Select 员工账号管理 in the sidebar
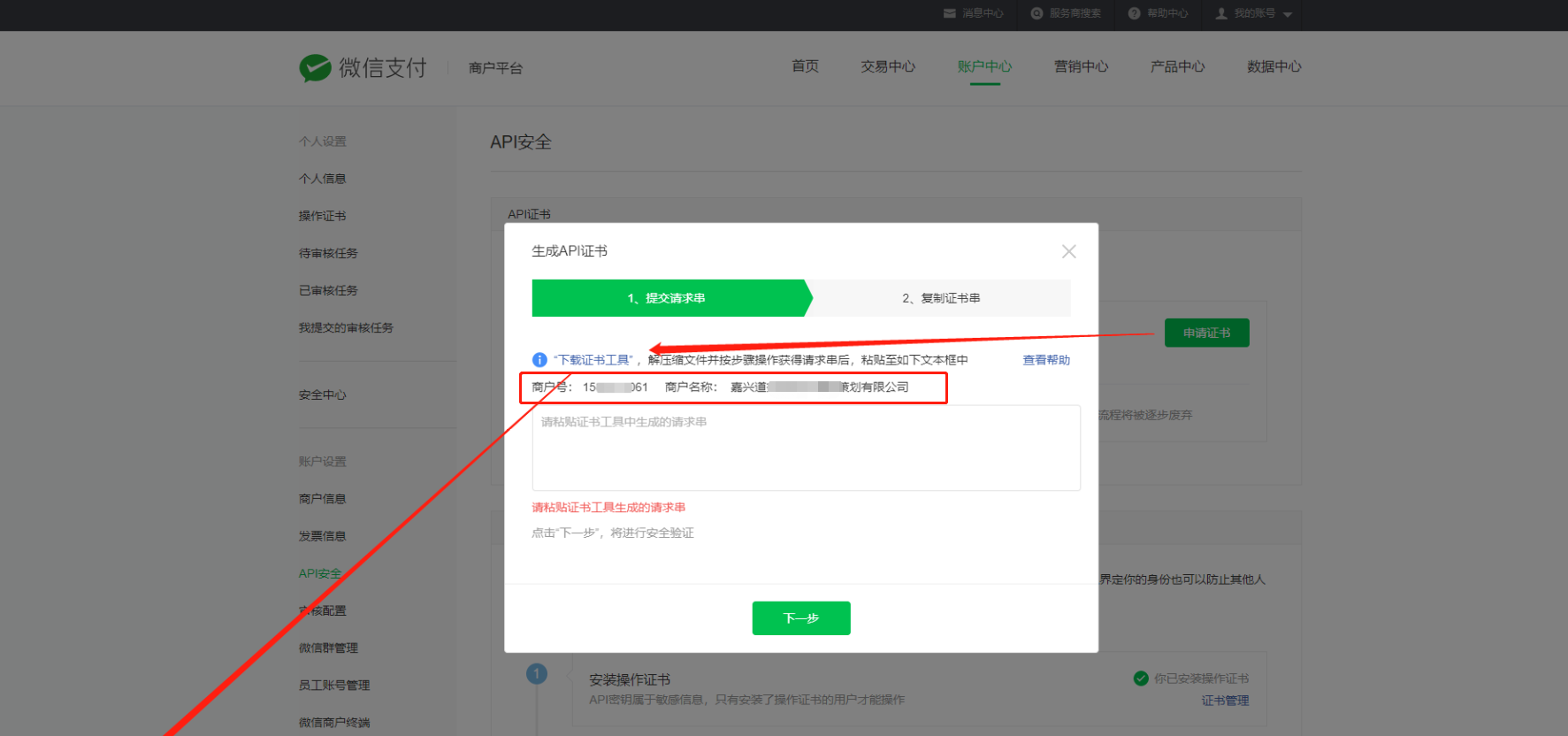Screen dimensions: 1568x736 pyautogui.click(x=334, y=685)
